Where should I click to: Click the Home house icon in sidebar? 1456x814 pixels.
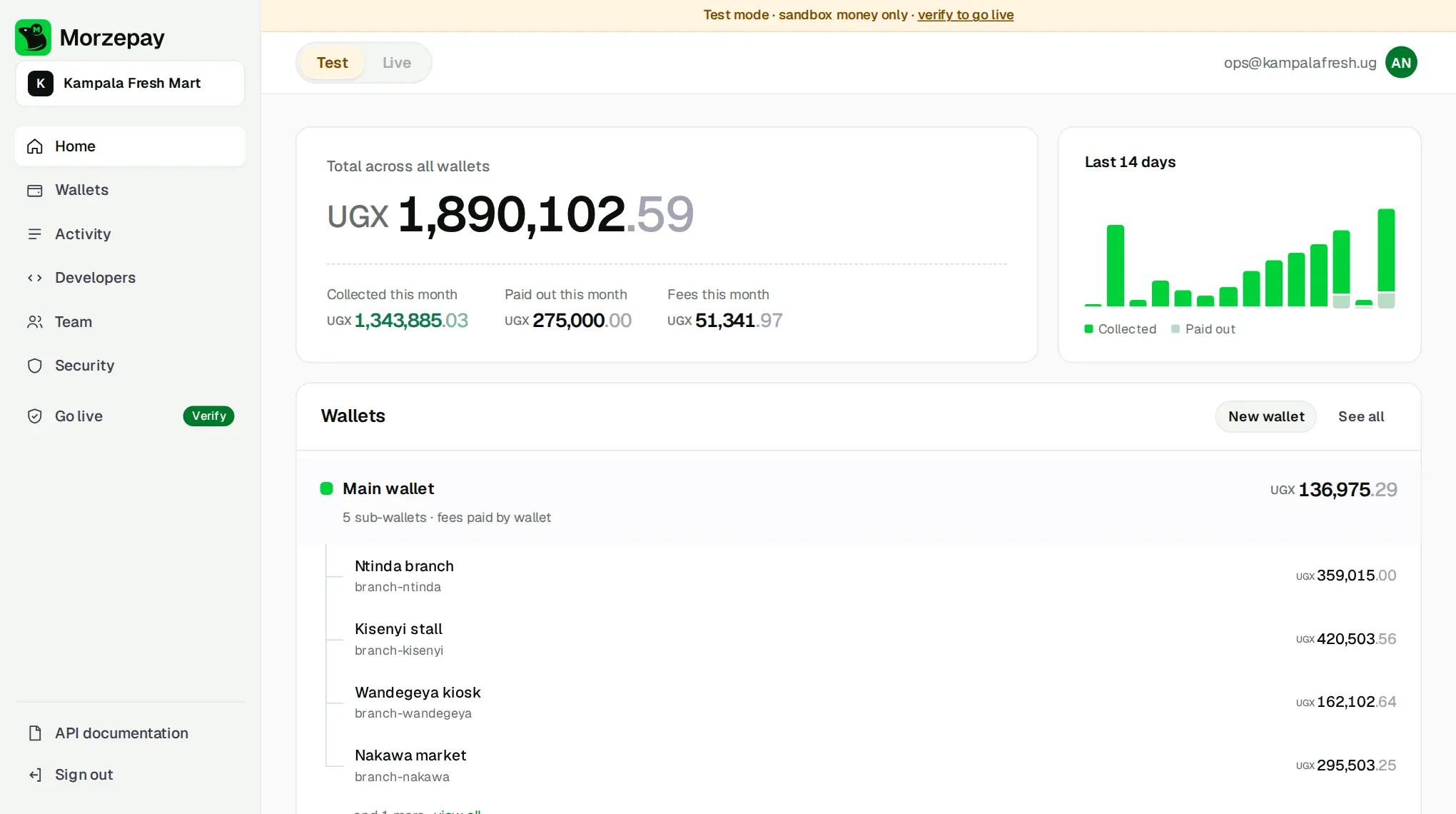point(35,146)
